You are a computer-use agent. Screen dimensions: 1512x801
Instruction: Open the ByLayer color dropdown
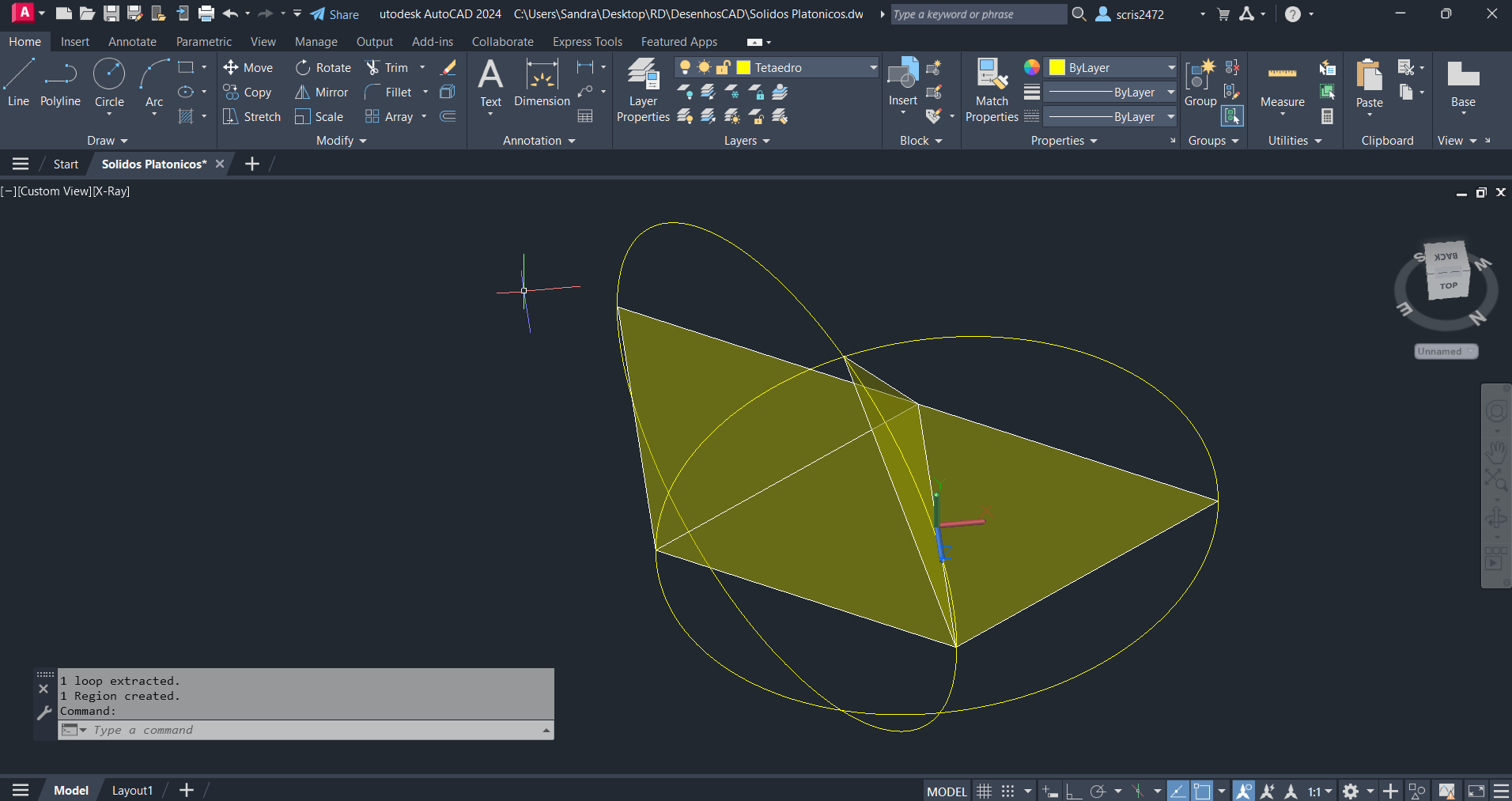tap(1171, 68)
